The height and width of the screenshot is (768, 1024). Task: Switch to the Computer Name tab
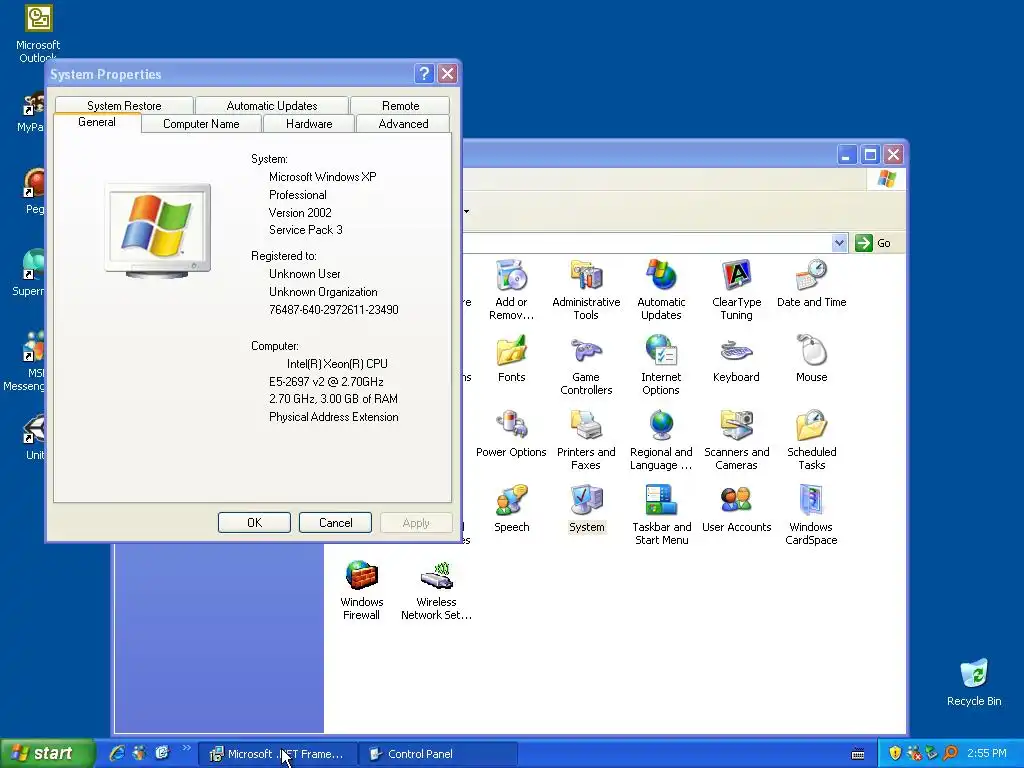point(201,123)
